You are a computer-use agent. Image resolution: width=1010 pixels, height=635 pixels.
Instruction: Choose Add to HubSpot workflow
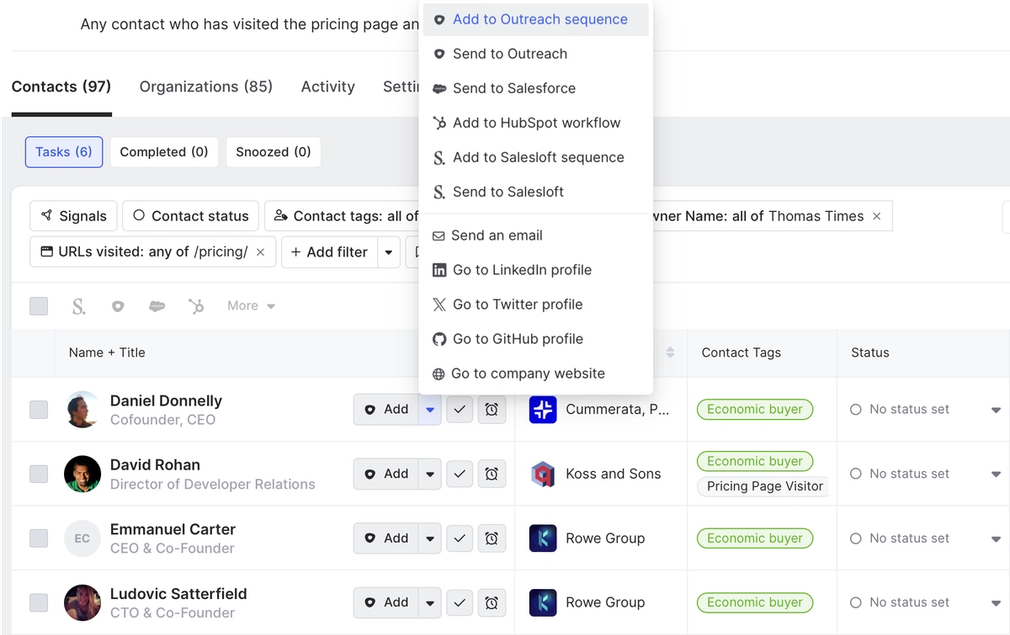(x=535, y=123)
